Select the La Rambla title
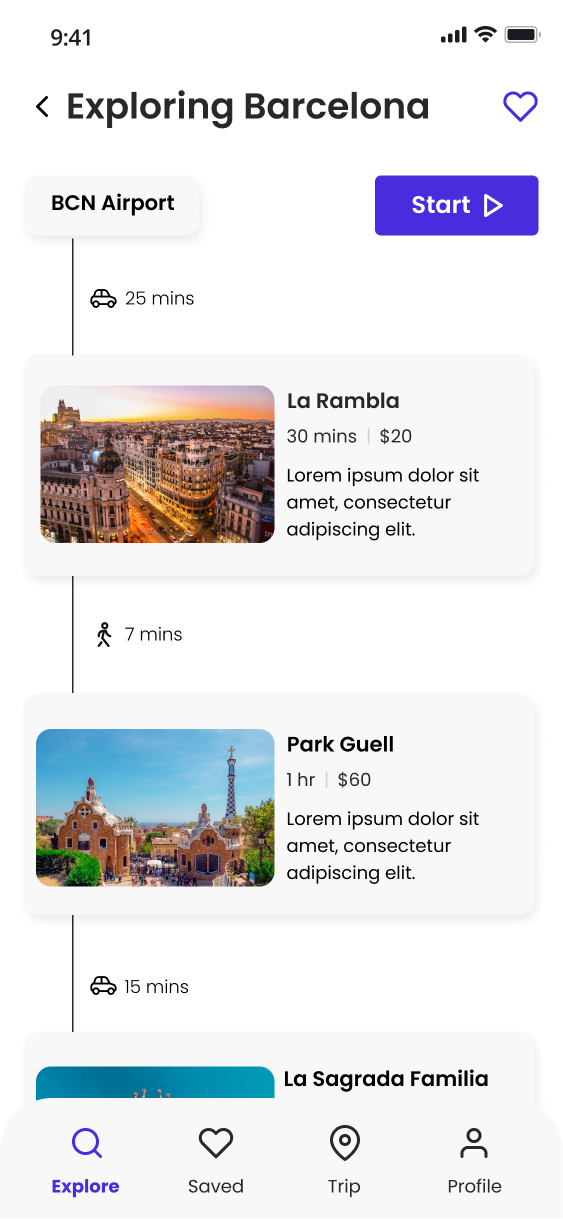Viewport: 563px width, 1219px height. pyautogui.click(x=343, y=401)
